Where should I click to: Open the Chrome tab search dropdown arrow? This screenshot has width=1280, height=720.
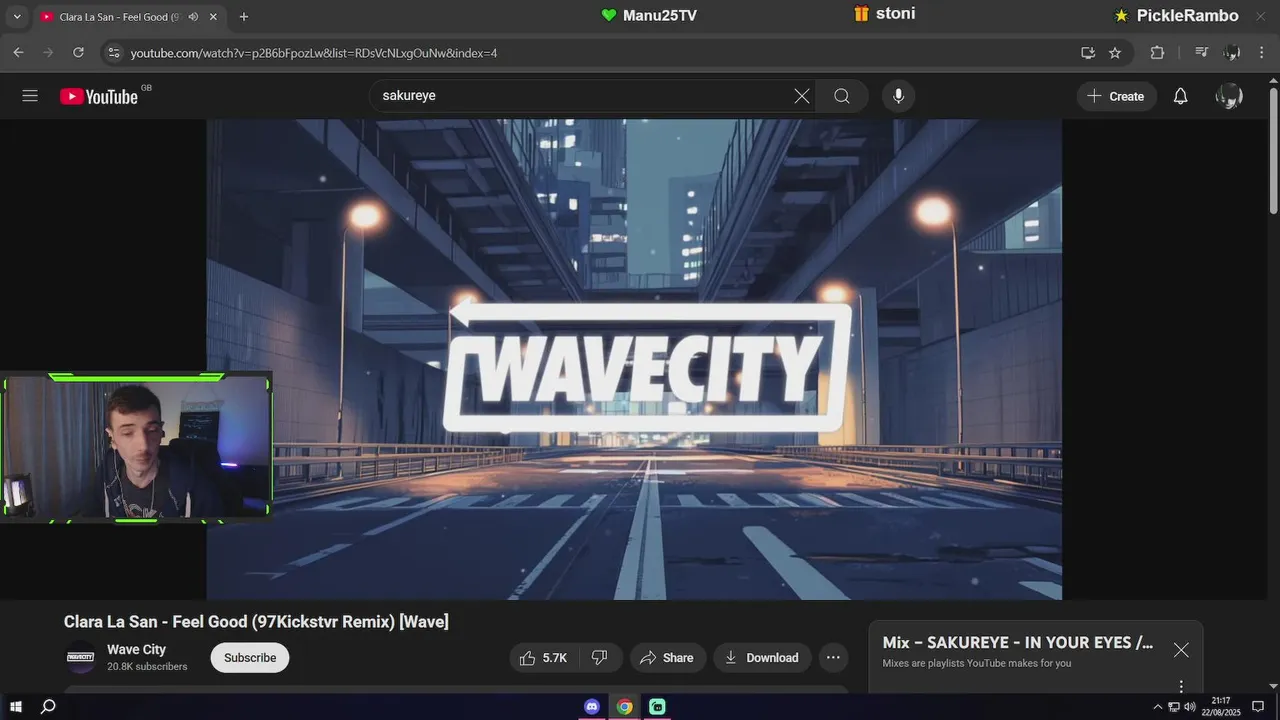17,17
